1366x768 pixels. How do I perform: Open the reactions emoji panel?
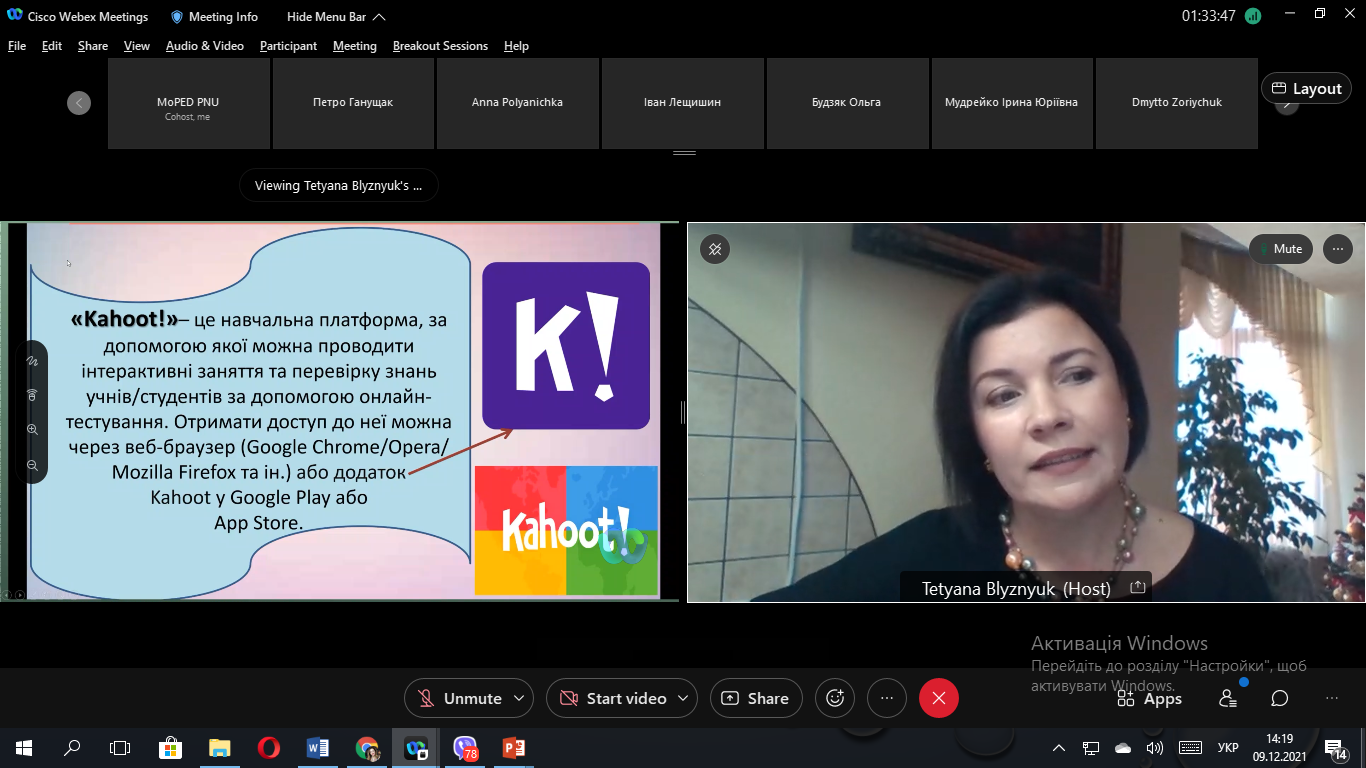point(836,698)
